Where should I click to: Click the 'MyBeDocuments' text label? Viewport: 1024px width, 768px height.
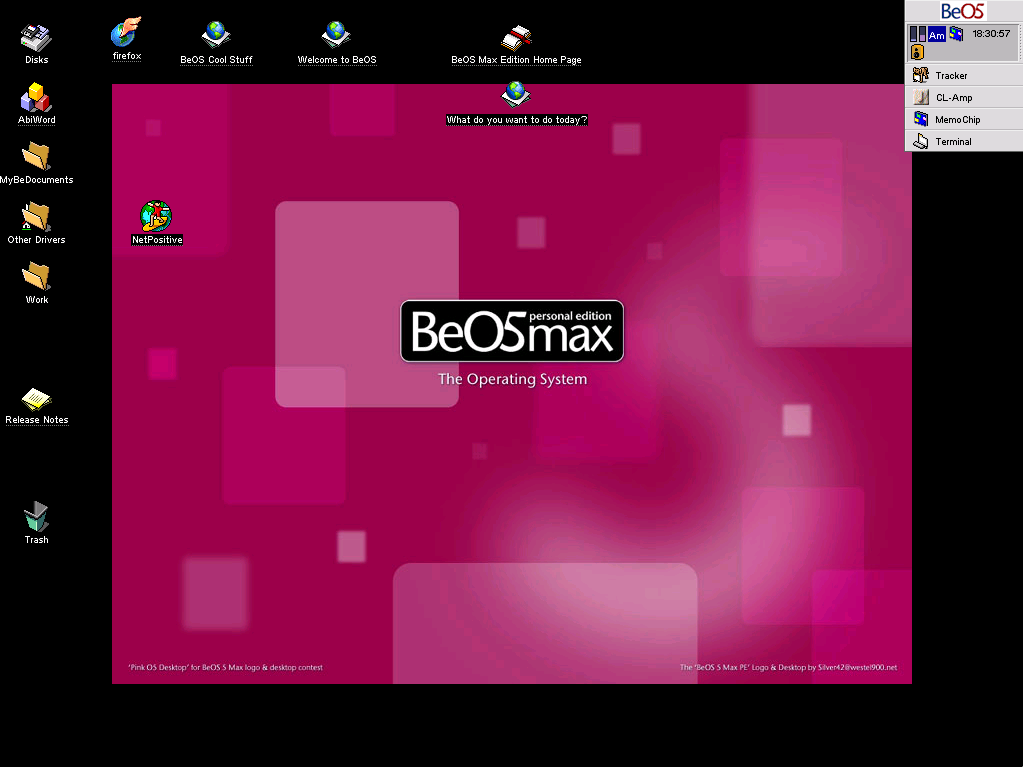(37, 180)
